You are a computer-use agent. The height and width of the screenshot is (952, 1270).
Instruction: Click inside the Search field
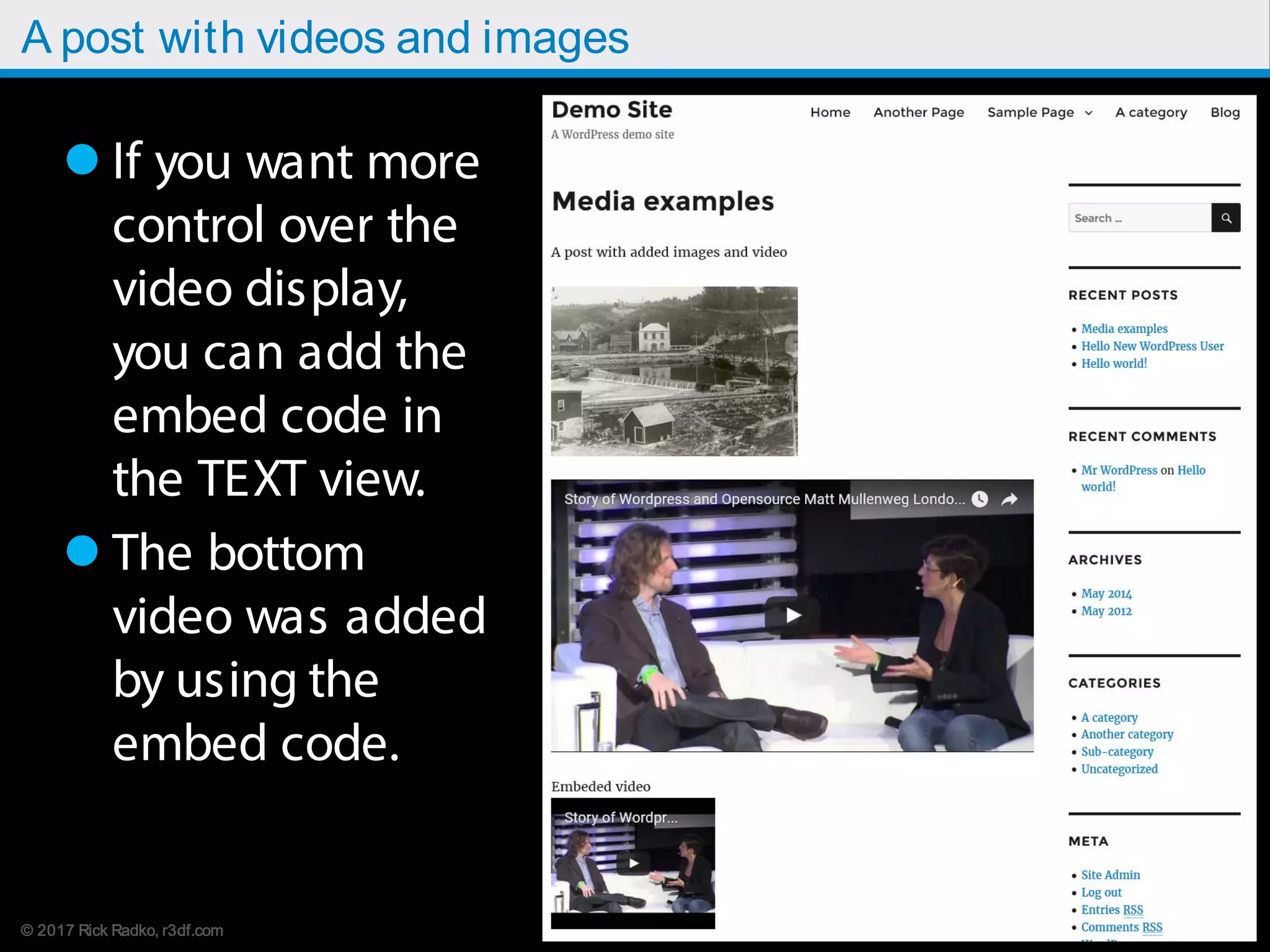(x=1140, y=218)
